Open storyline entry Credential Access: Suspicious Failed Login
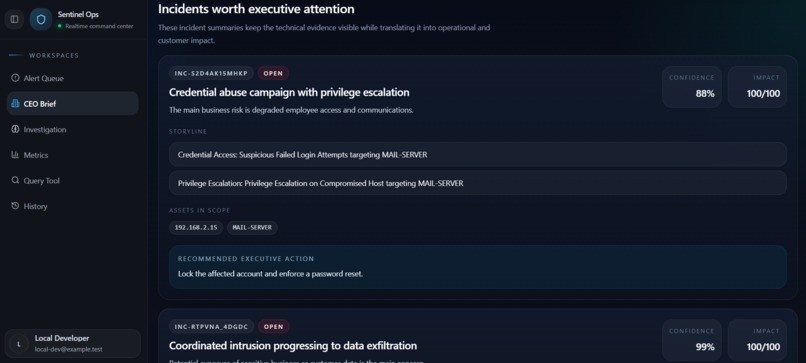This screenshot has width=806, height=363. pos(478,154)
